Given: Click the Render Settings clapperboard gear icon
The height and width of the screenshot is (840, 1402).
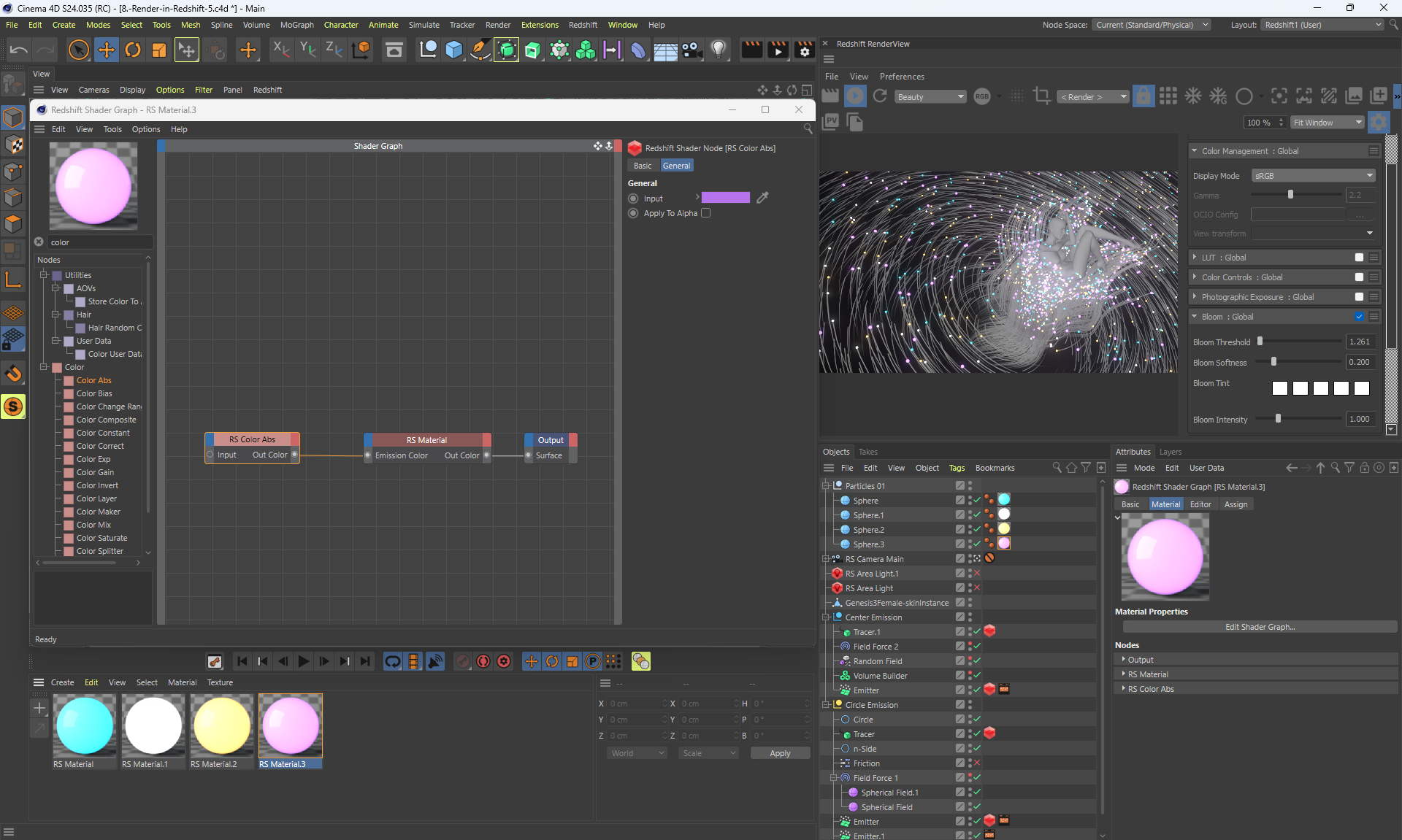Looking at the screenshot, I should (x=804, y=50).
